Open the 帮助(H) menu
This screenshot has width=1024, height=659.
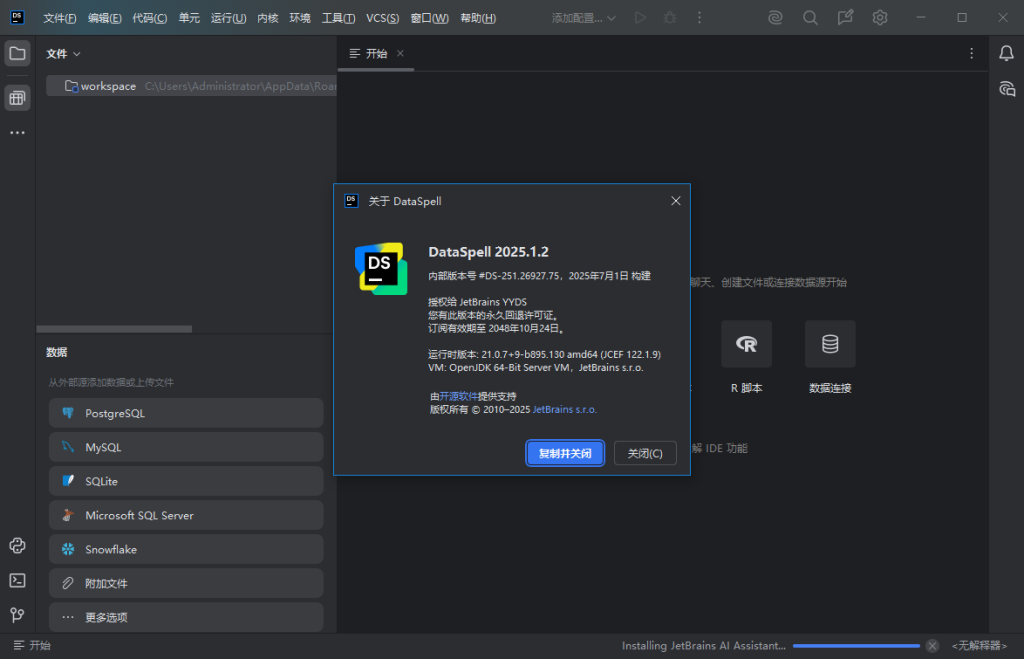pyautogui.click(x=478, y=18)
